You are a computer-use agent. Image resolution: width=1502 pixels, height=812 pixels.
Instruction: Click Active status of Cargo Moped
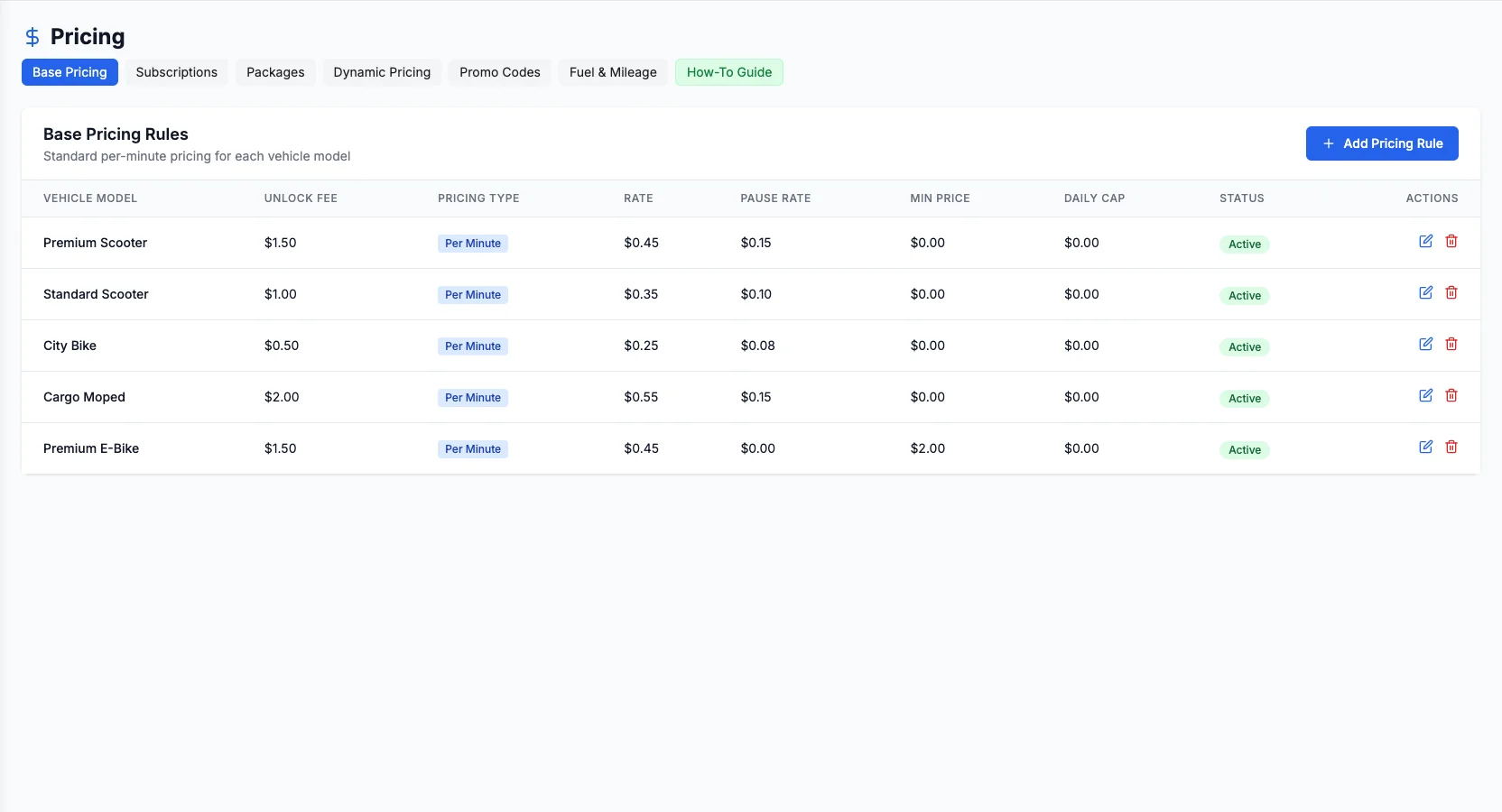click(x=1245, y=399)
